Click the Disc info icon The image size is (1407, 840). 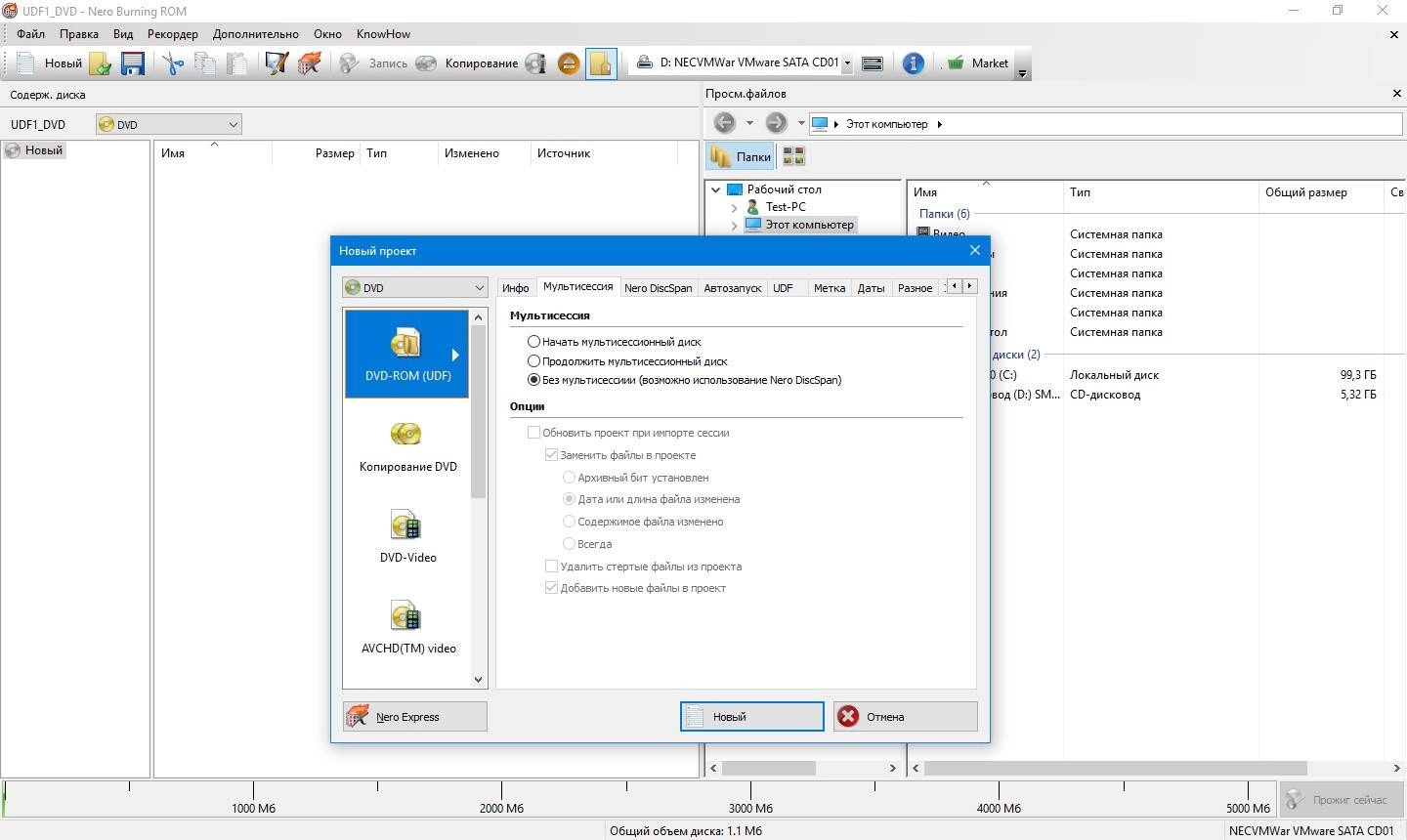(535, 63)
